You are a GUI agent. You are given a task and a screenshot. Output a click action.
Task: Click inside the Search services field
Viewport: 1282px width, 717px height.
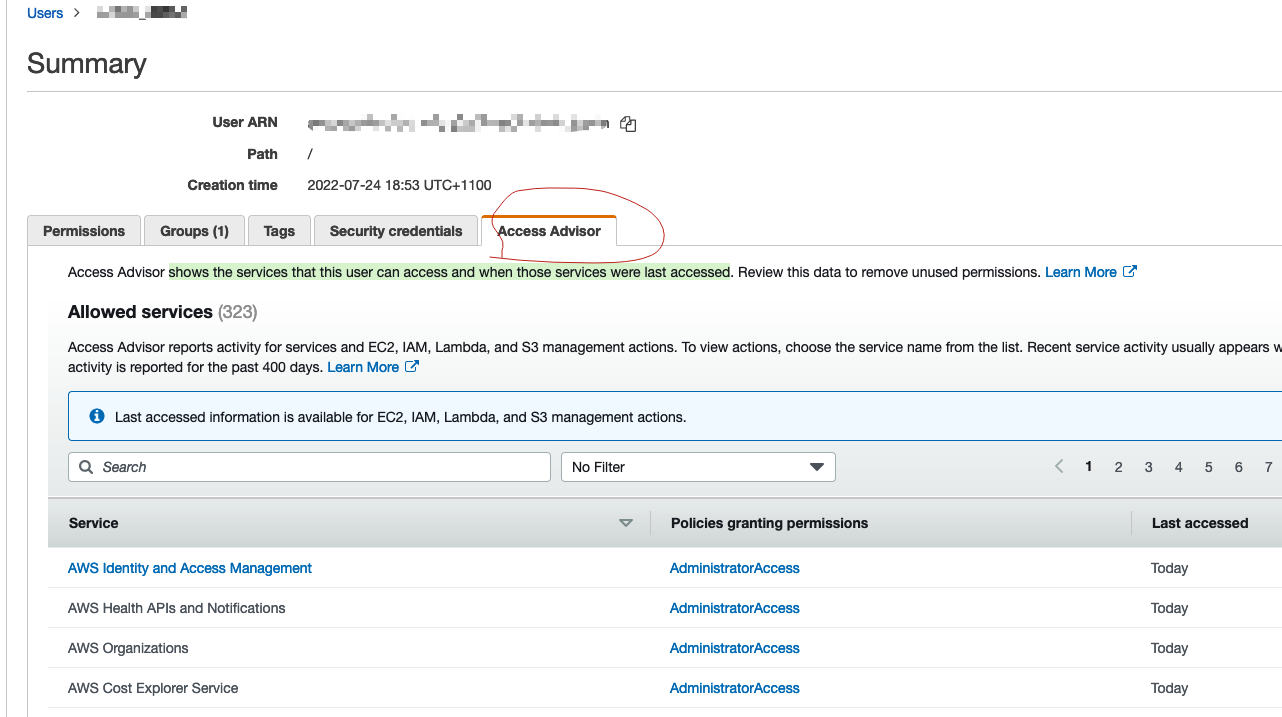(x=300, y=467)
